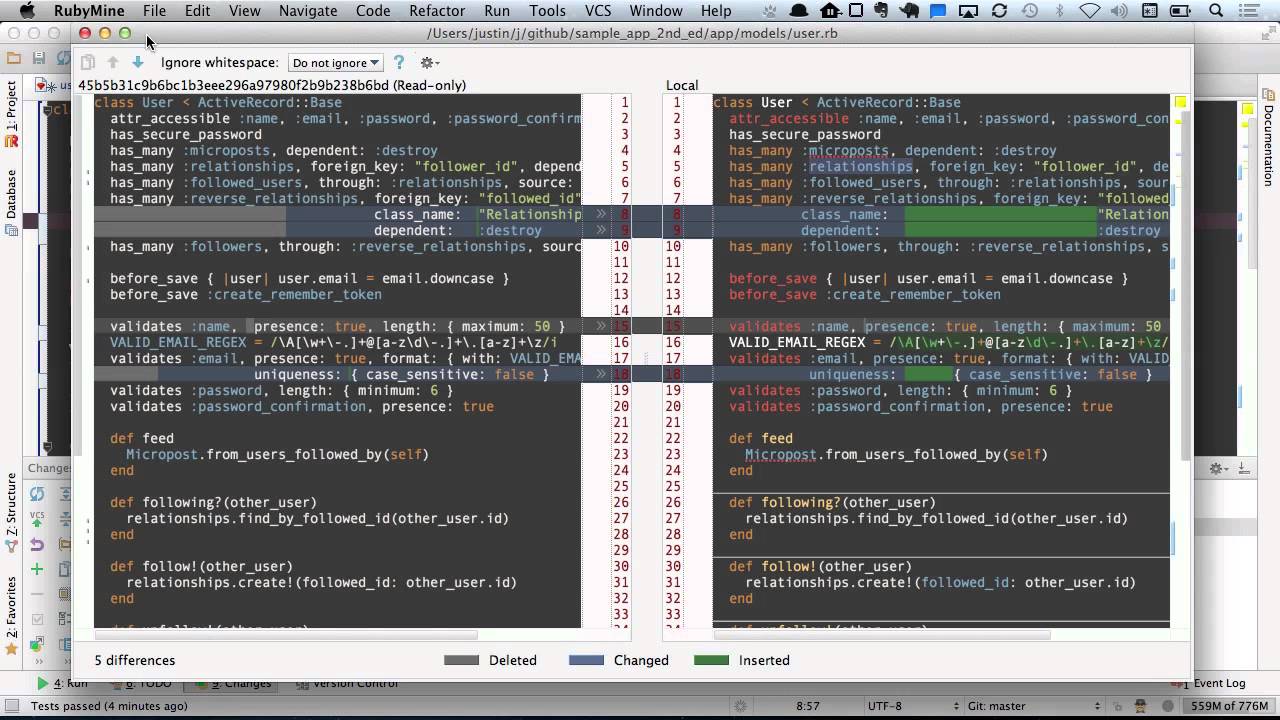Click the 'Local' pane title
1280x720 pixels.
[682, 86]
